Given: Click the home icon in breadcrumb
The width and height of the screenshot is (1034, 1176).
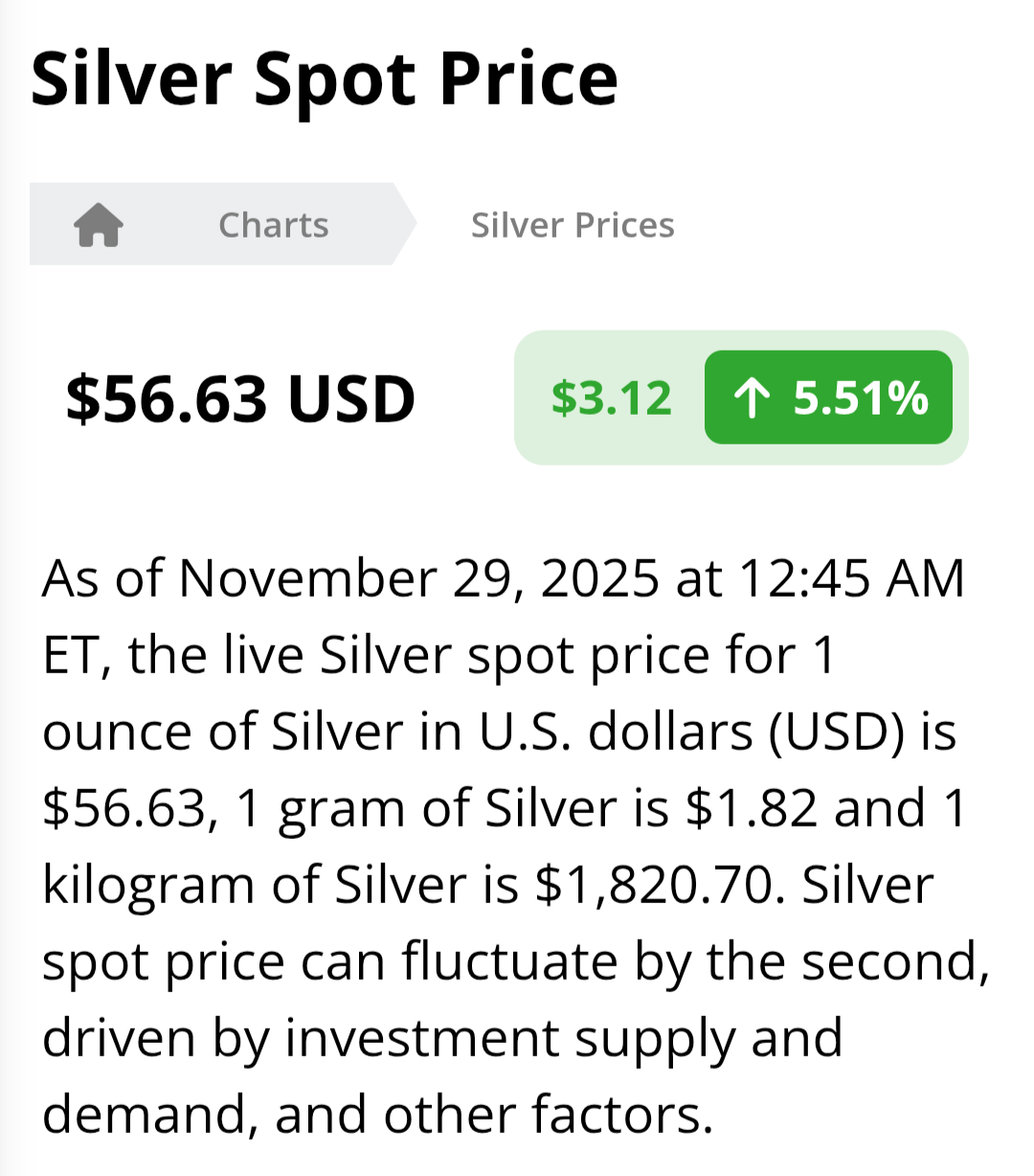Looking at the screenshot, I should point(99,225).
